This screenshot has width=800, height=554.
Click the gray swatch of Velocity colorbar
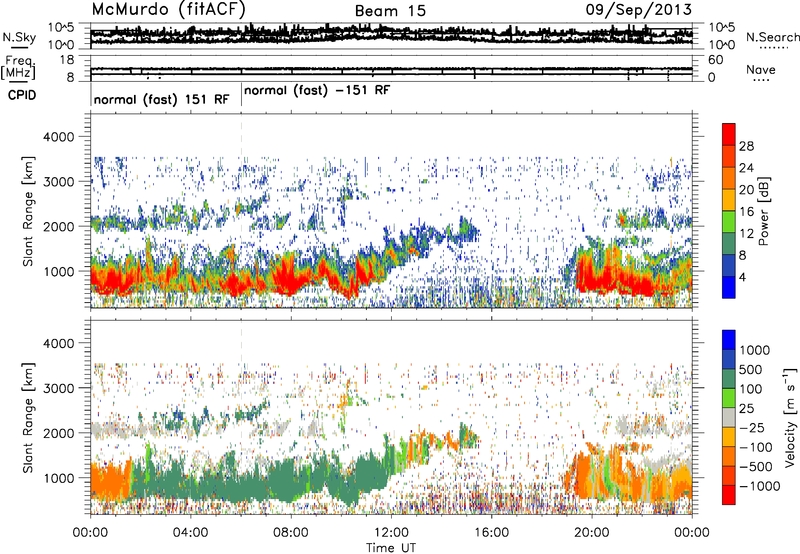pos(729,417)
